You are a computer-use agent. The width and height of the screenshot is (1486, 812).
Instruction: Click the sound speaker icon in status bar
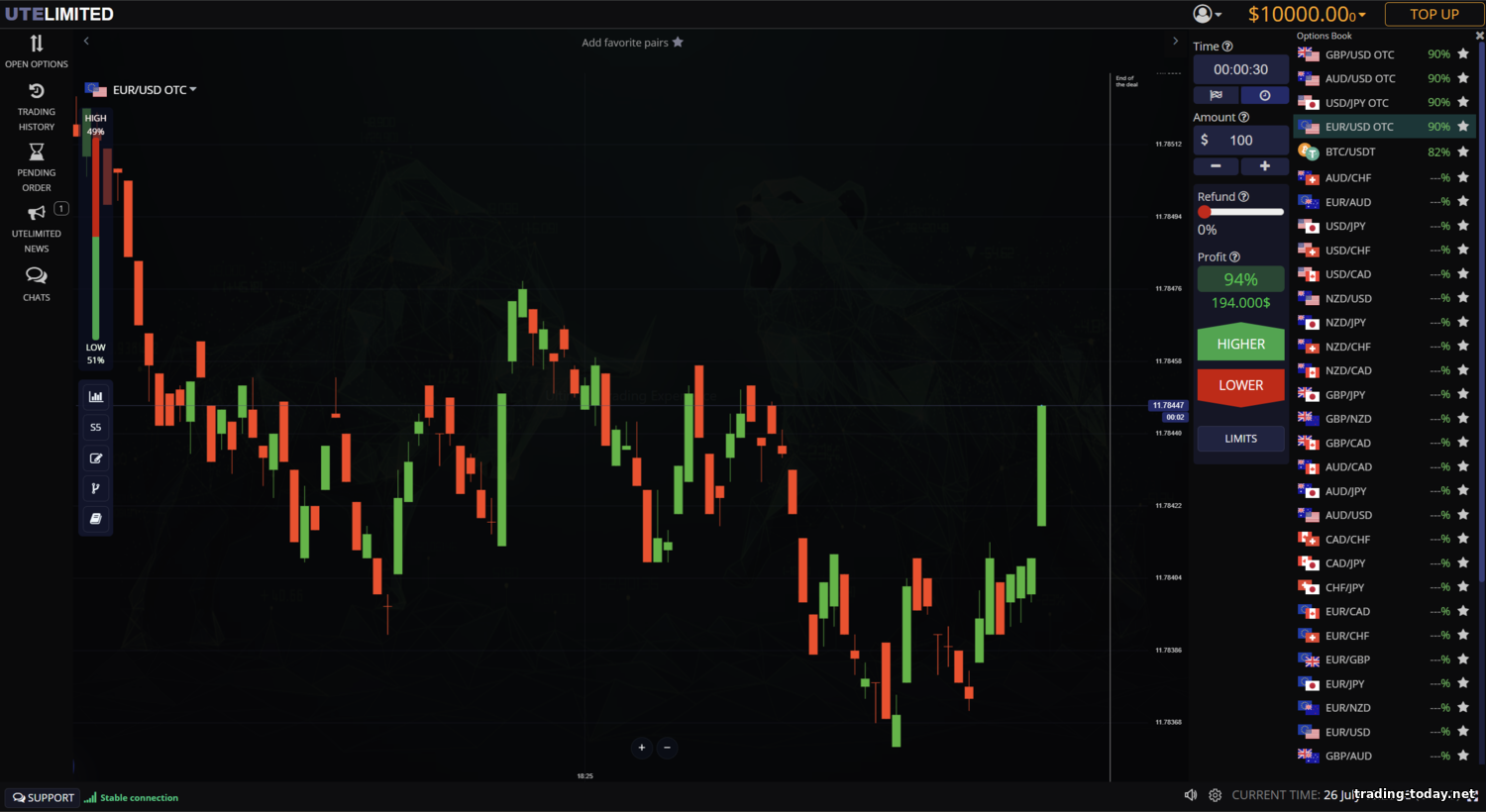1191,795
